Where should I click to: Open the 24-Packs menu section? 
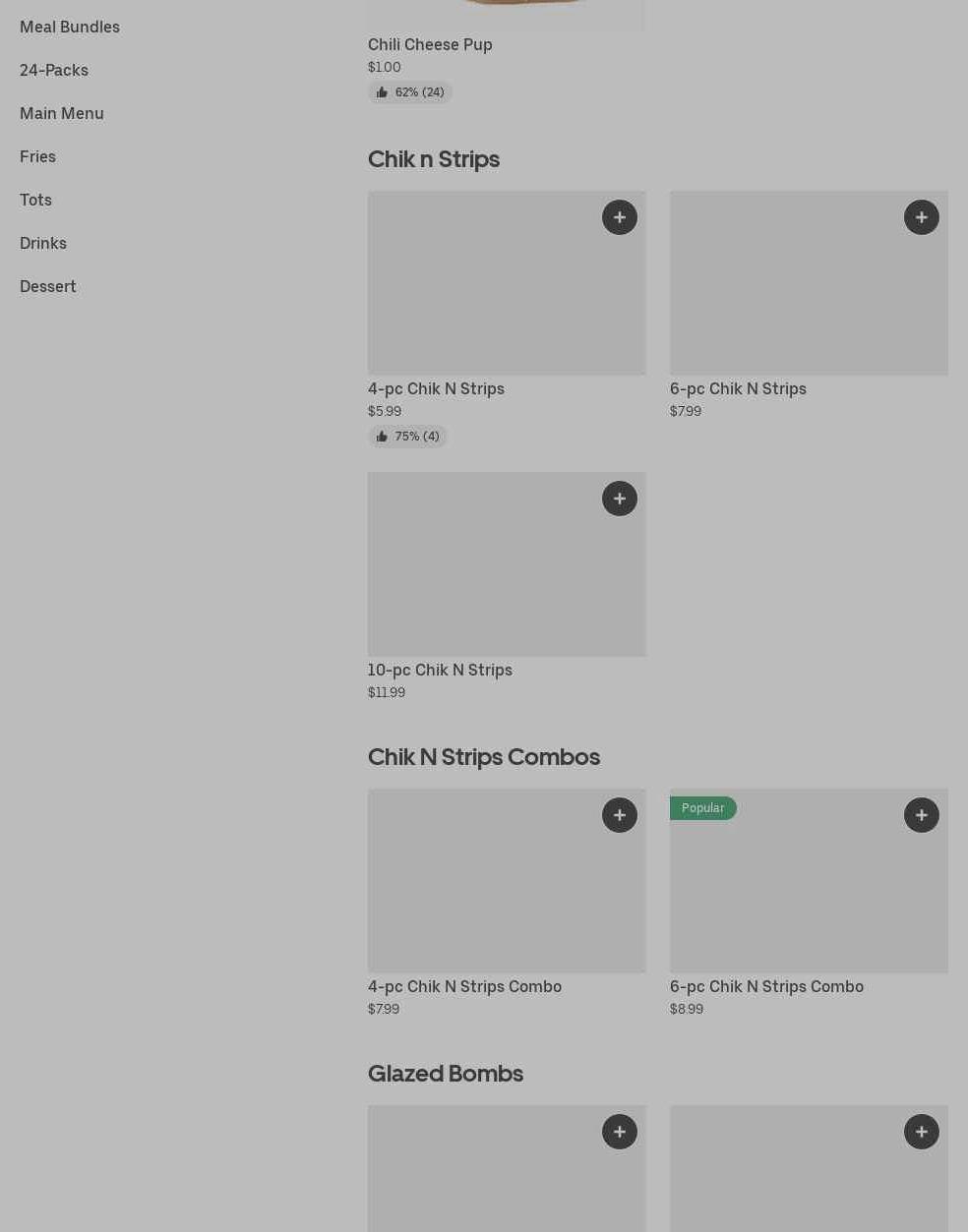[54, 70]
